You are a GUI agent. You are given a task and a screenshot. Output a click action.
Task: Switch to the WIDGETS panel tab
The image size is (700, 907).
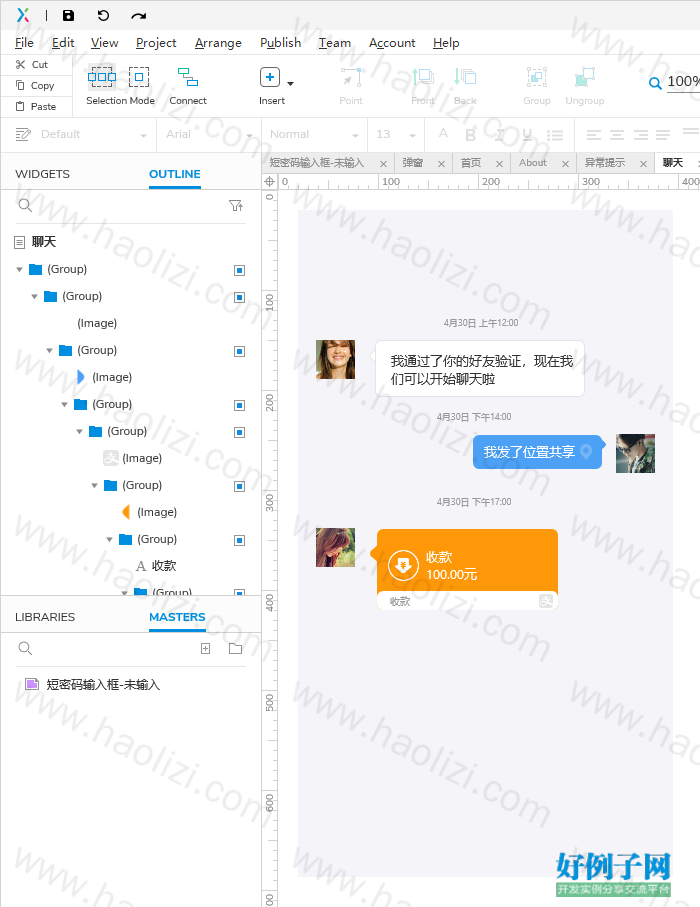coord(42,174)
